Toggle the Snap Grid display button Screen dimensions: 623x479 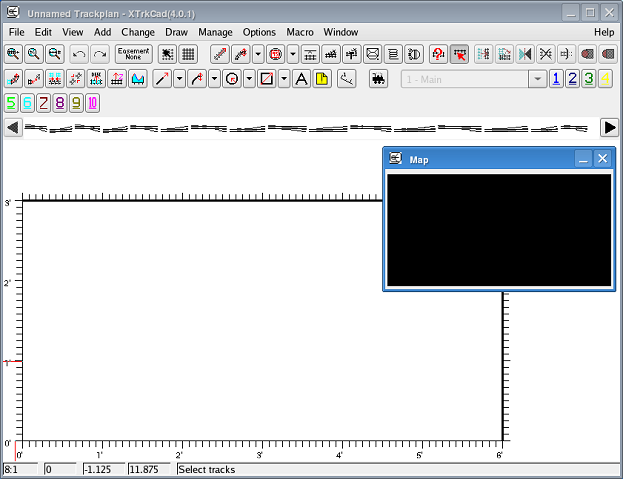pyautogui.click(x=187, y=54)
